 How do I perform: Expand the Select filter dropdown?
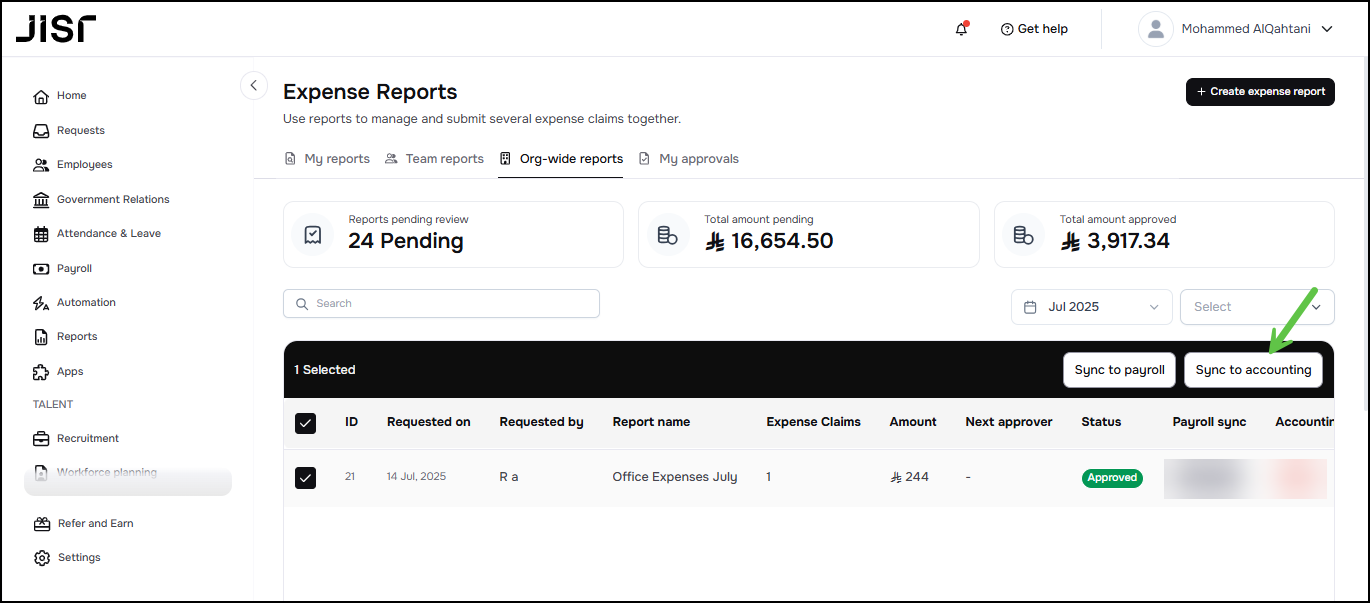[1257, 307]
